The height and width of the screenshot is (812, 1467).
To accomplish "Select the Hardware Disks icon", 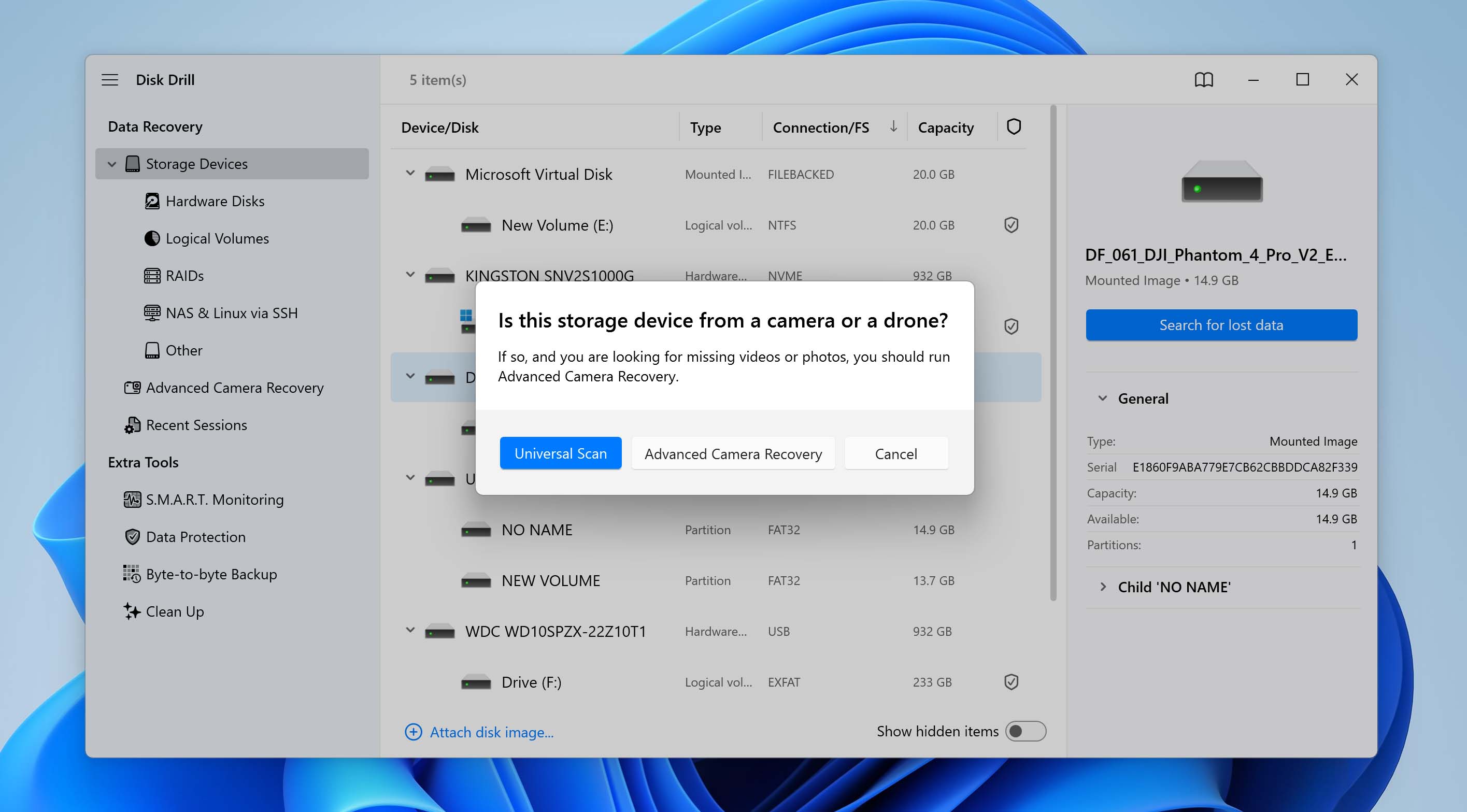I will pos(152,201).
